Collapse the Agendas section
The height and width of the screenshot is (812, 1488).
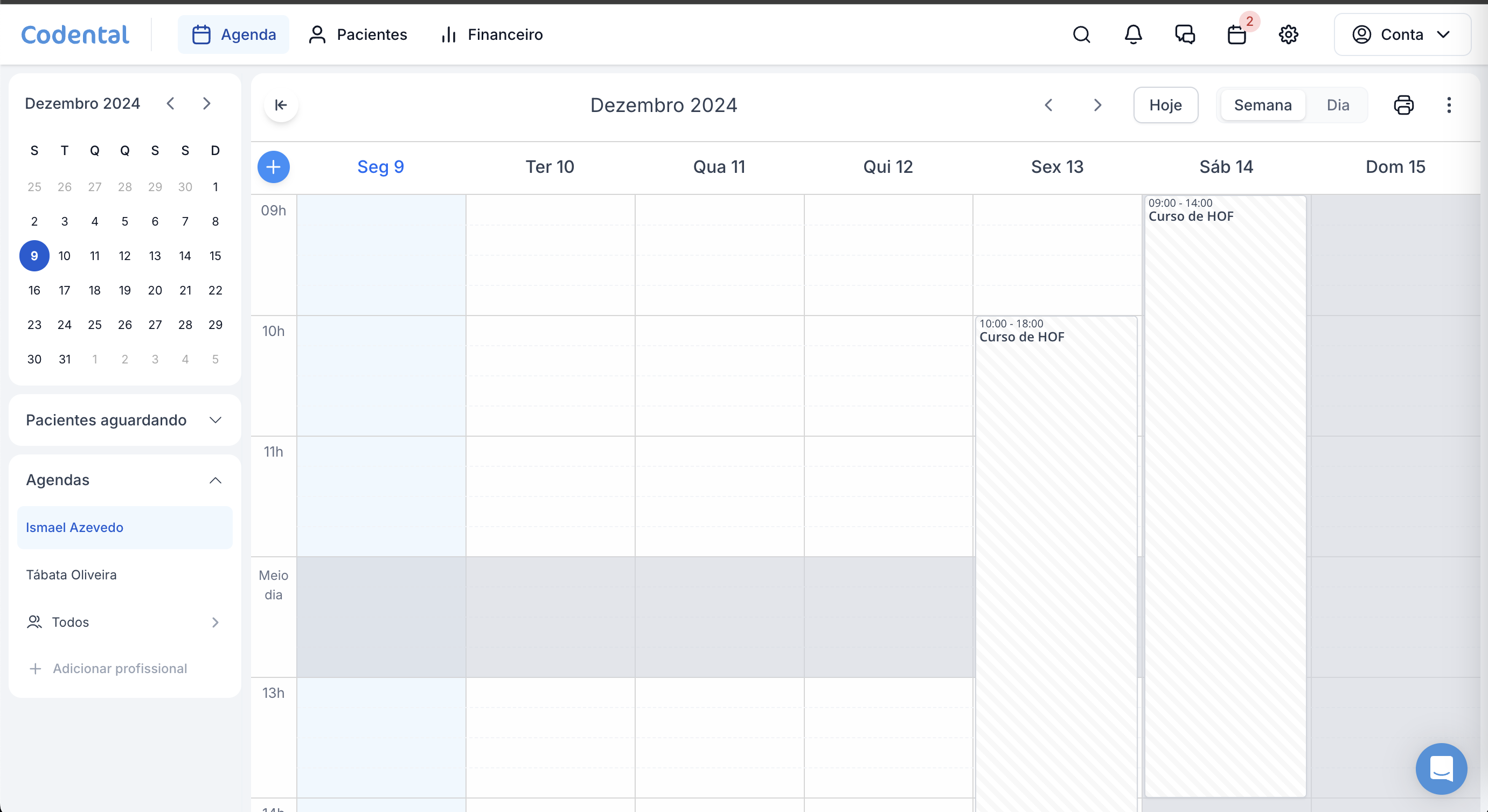215,480
